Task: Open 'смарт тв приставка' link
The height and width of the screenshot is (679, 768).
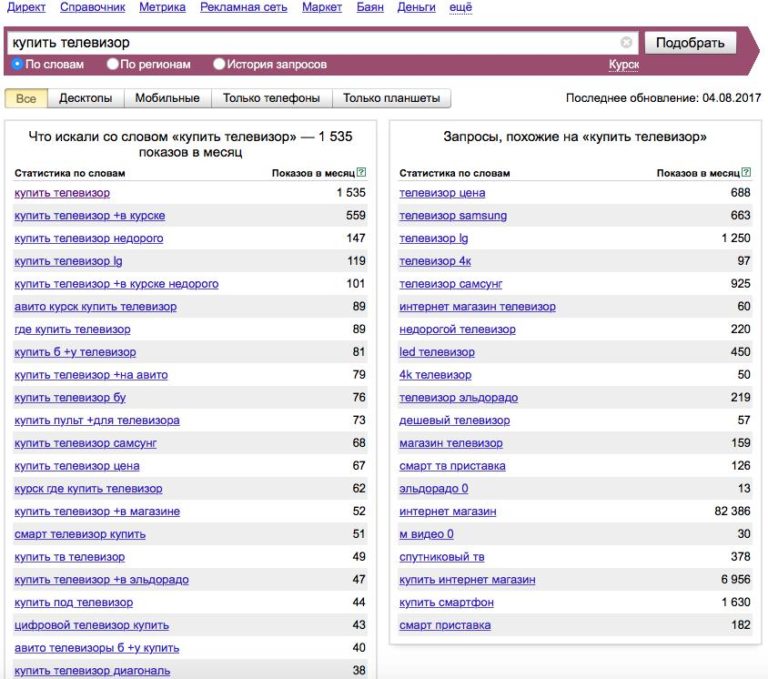Action: [452, 466]
